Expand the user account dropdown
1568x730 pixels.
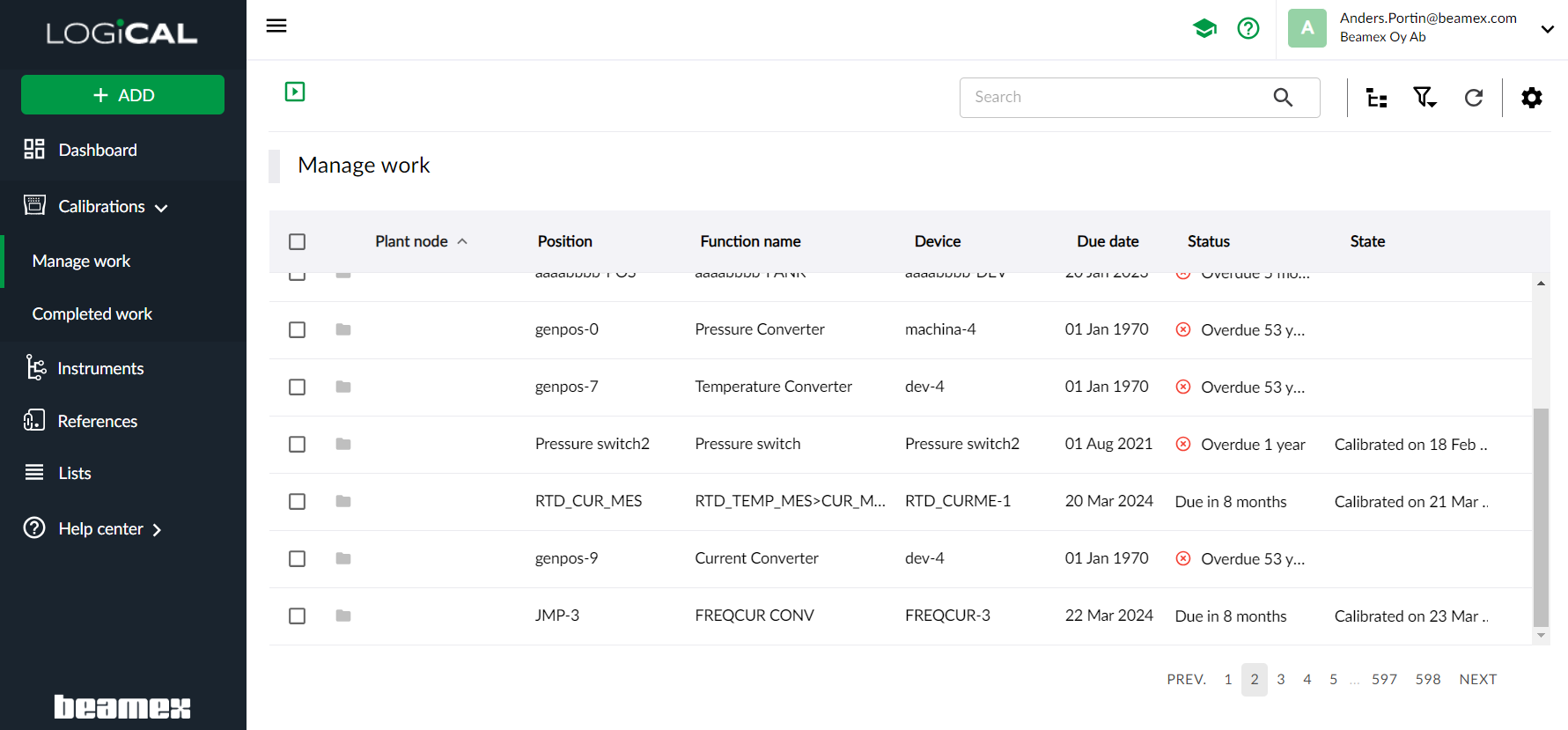tap(1547, 29)
